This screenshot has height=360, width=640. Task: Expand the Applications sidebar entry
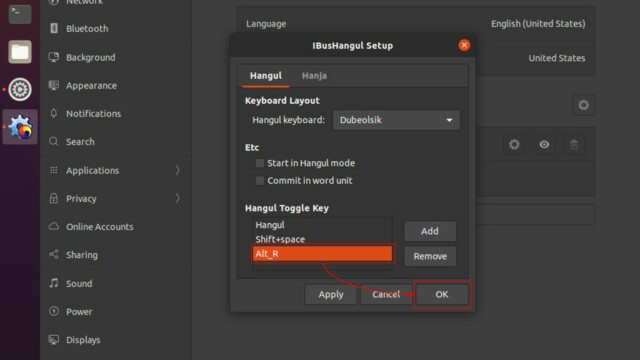[116, 170]
